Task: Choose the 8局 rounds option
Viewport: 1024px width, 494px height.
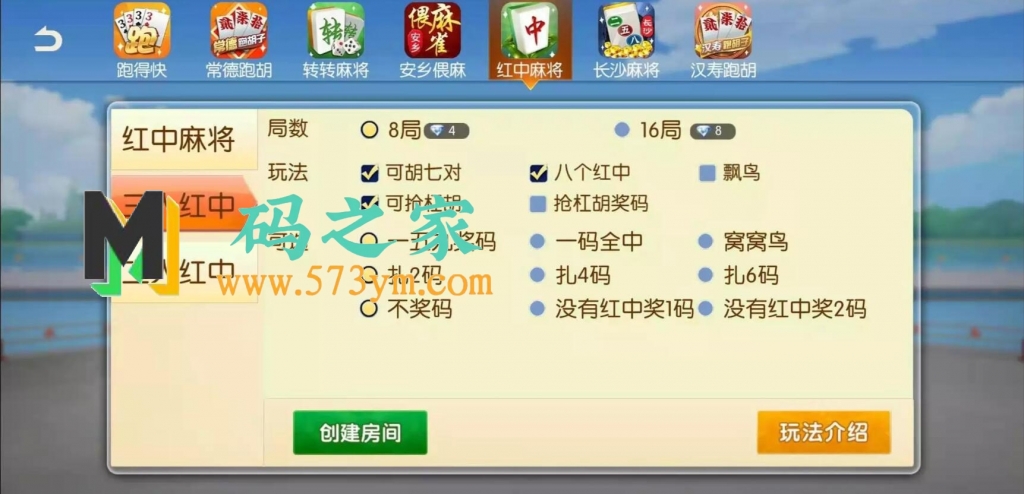Action: point(370,130)
